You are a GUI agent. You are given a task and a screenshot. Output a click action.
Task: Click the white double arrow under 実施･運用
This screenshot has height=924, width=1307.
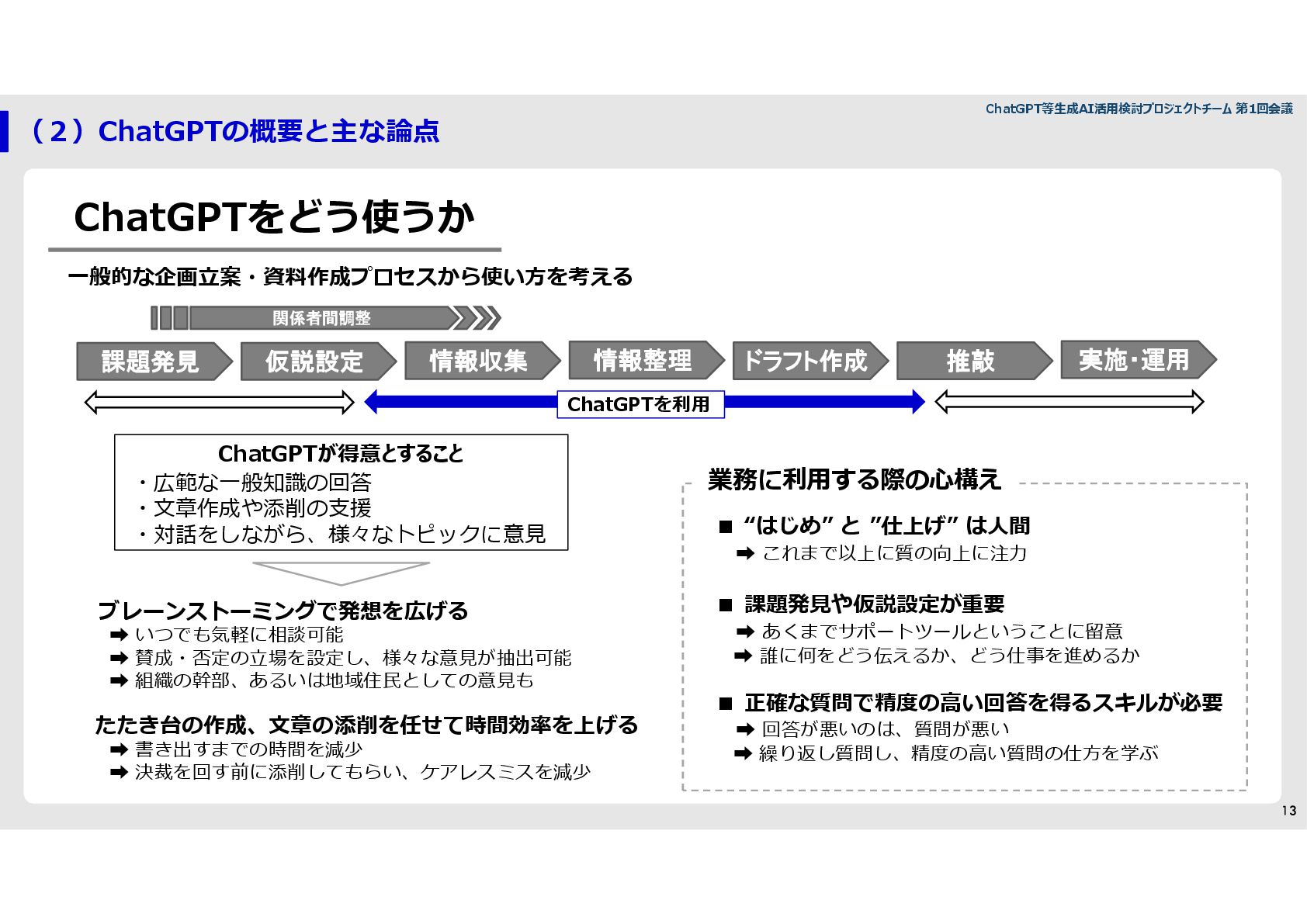click(x=1070, y=402)
